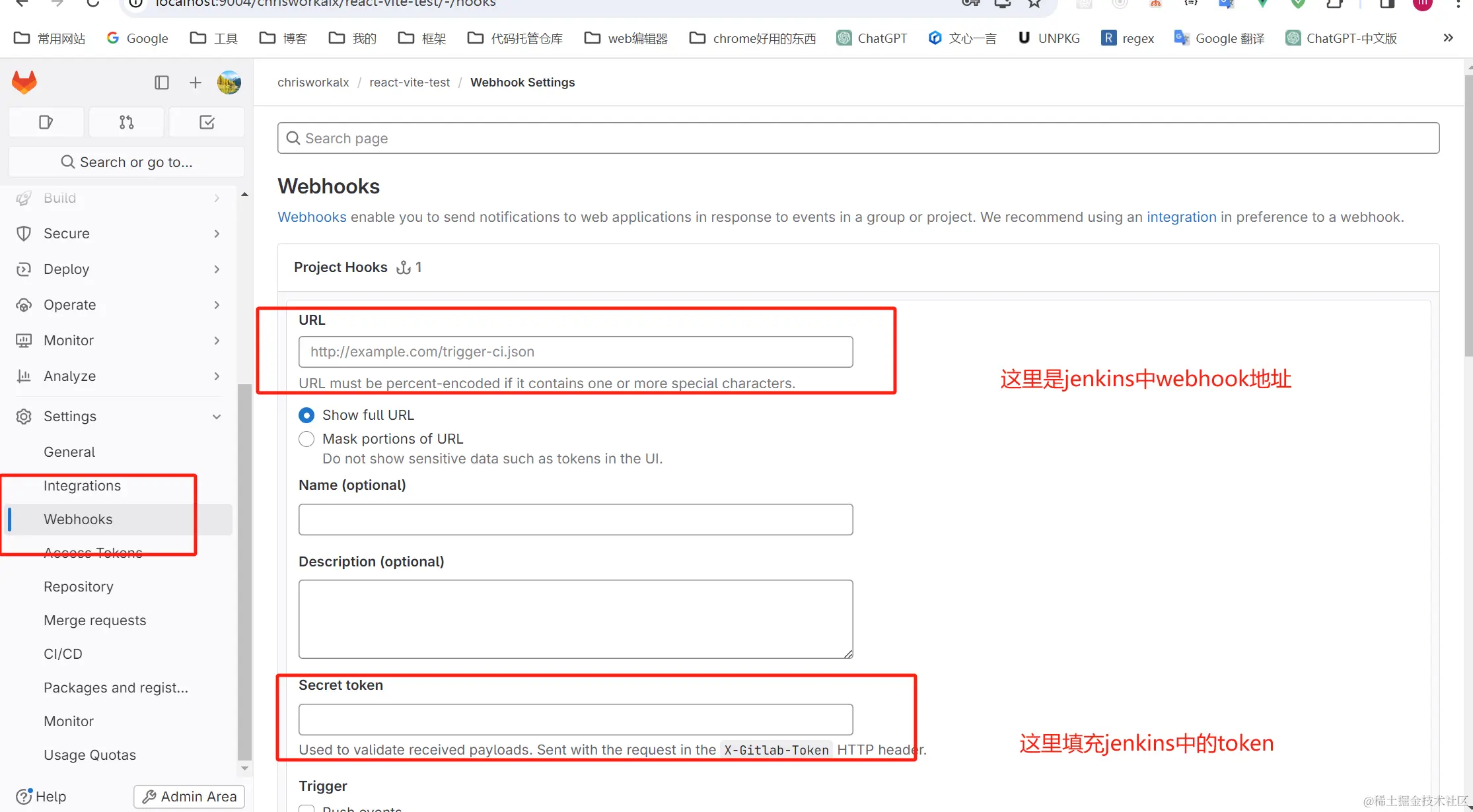Open the chrome好用的东西 bookmark folder
Viewport: 1473px width, 812px height.
tap(752, 38)
